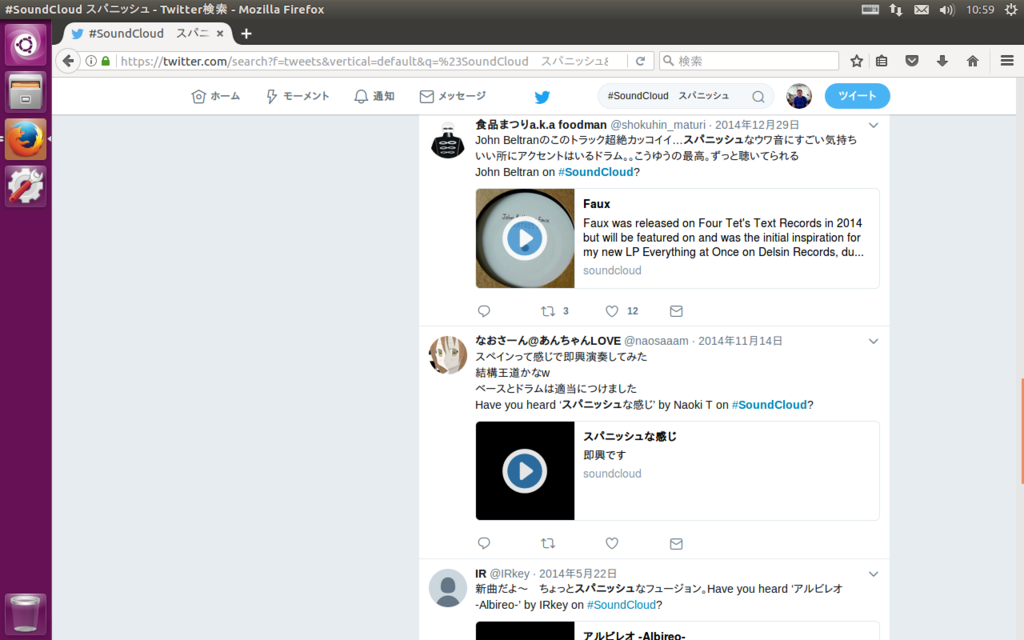Screen dimensions: 1024x640
Task: Select the #SoundCloud browser tab
Action: click(147, 33)
